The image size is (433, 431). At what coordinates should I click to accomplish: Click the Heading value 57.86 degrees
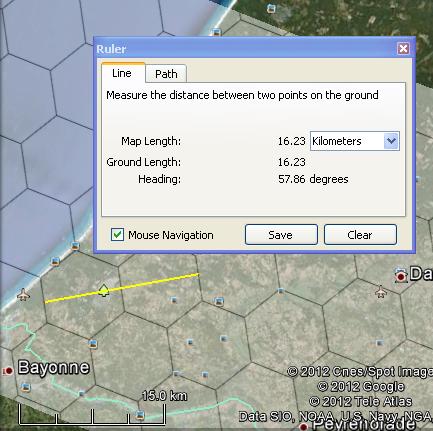[313, 179]
